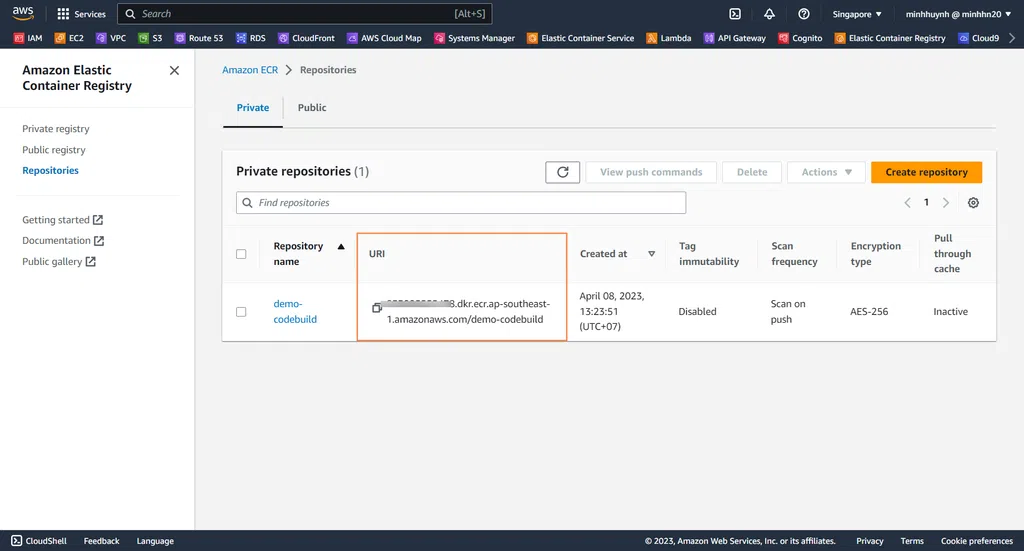Open the minhhuynh account menu
The height and width of the screenshot is (551, 1024).
[958, 14]
